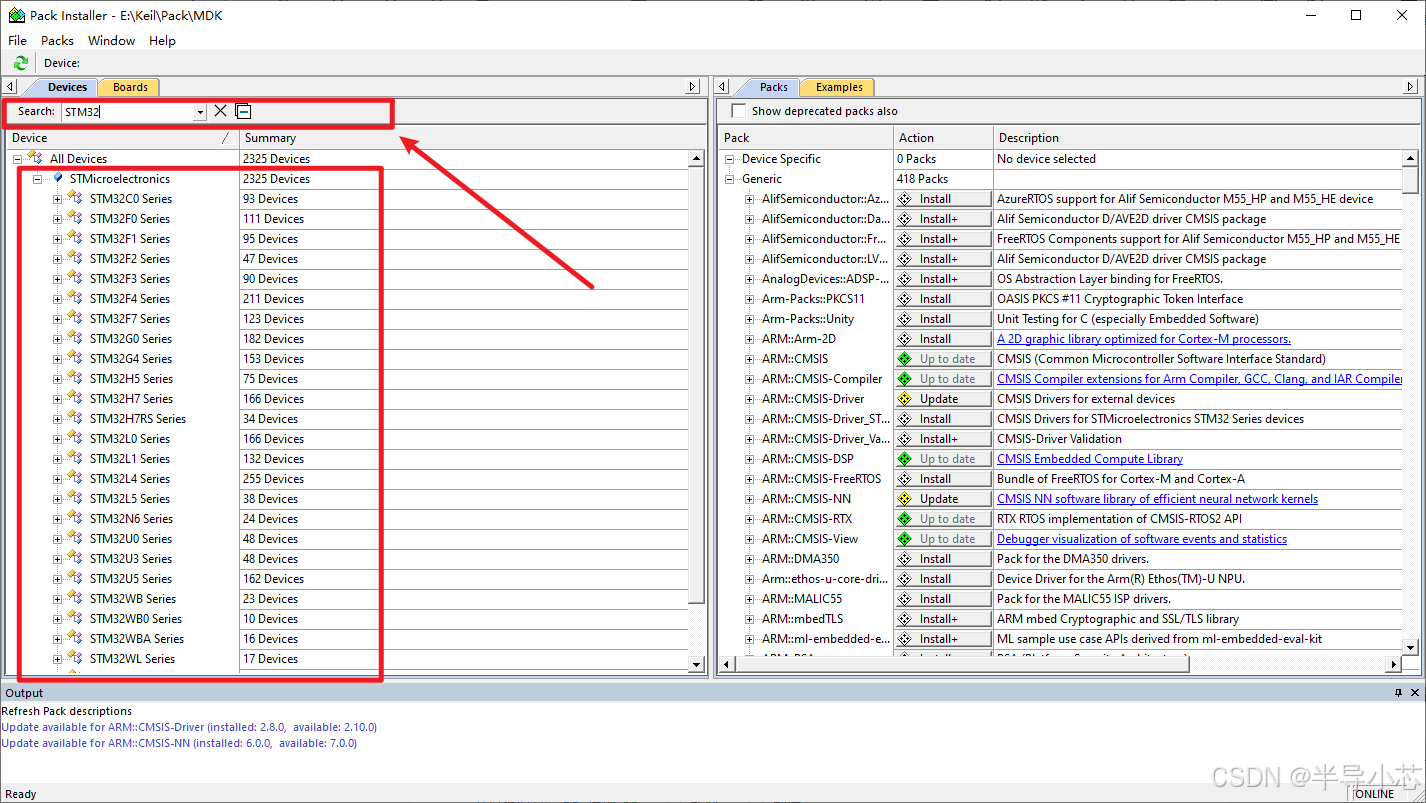Click the STM32C0 Series device icon
Viewport: 1426px width, 803px height.
[76, 198]
